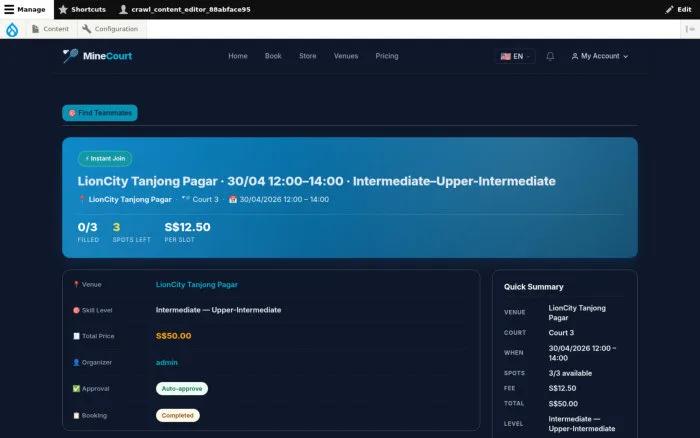700x438 pixels.
Task: Click 3/3 available in Quick Summary
Action: click(x=570, y=373)
